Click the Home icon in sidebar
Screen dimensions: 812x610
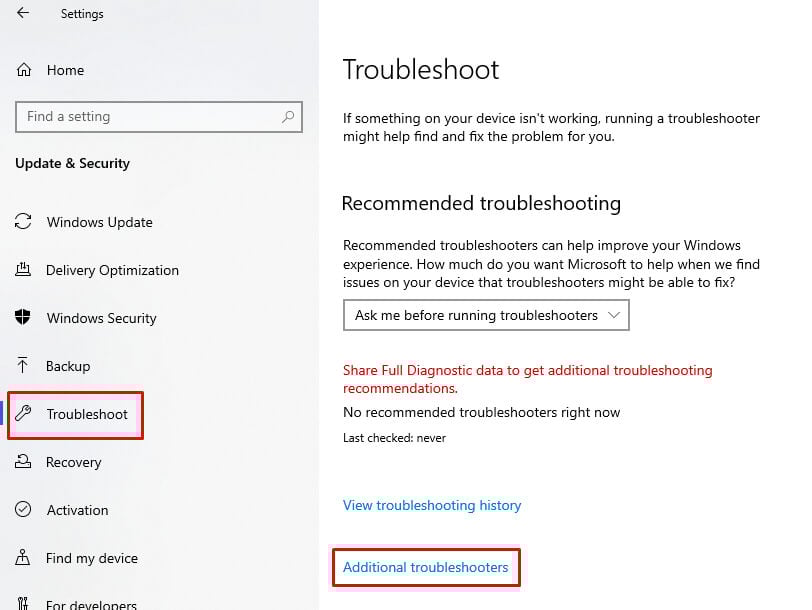(24, 70)
